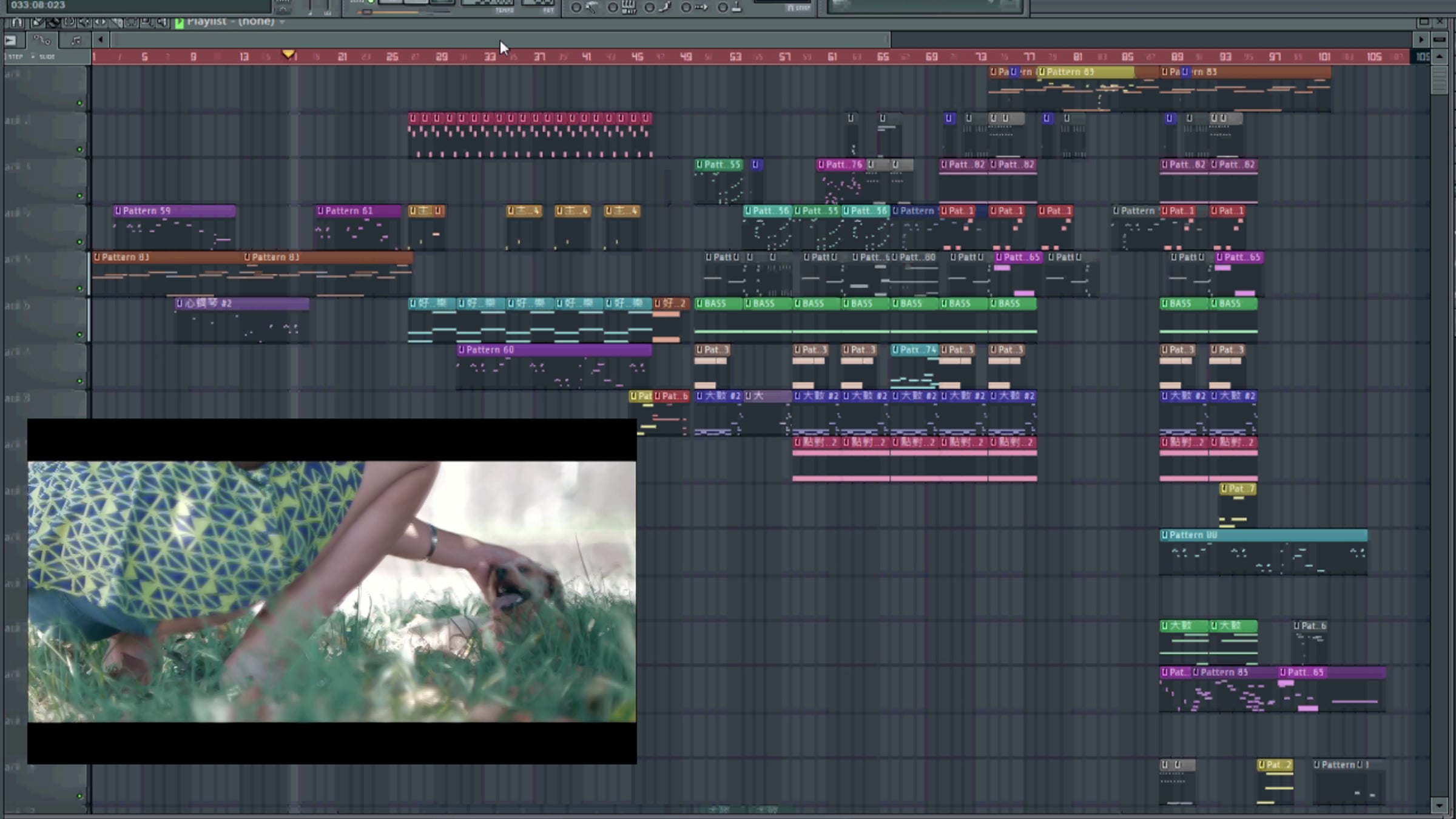Select the mute speaker tool
The image size is (1456, 819).
coord(85,22)
